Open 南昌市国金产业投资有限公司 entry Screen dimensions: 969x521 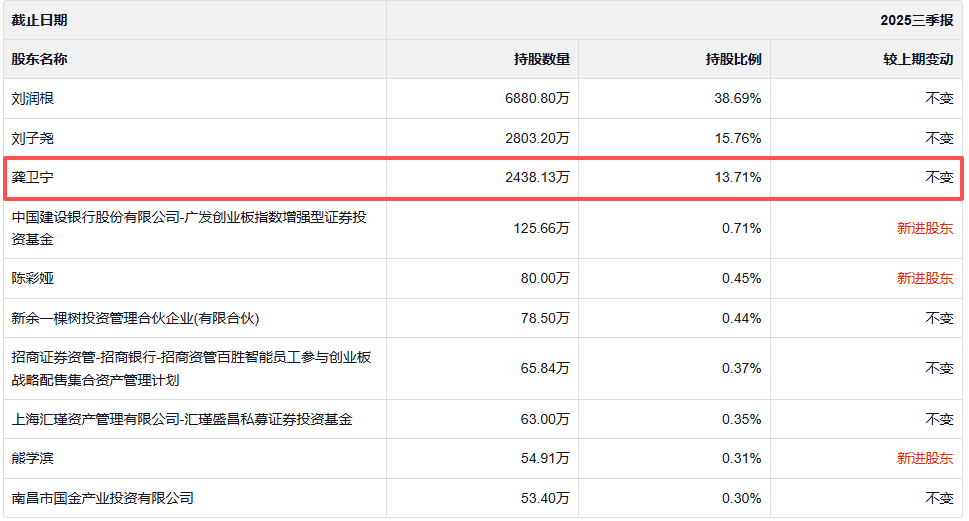pos(102,498)
